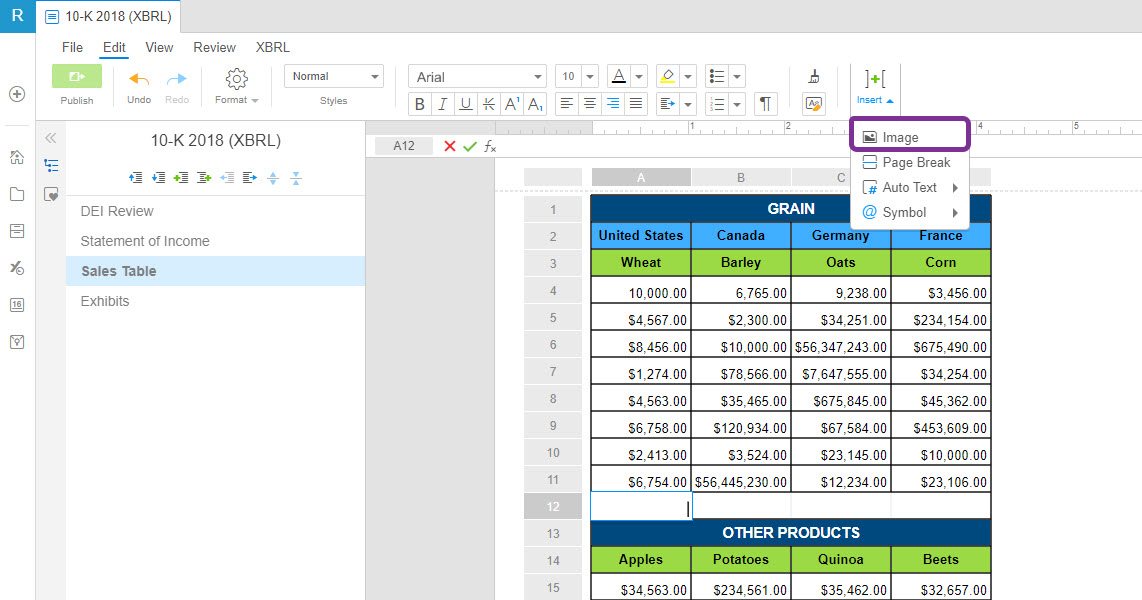Click the document outline icon in panel

coord(51,166)
